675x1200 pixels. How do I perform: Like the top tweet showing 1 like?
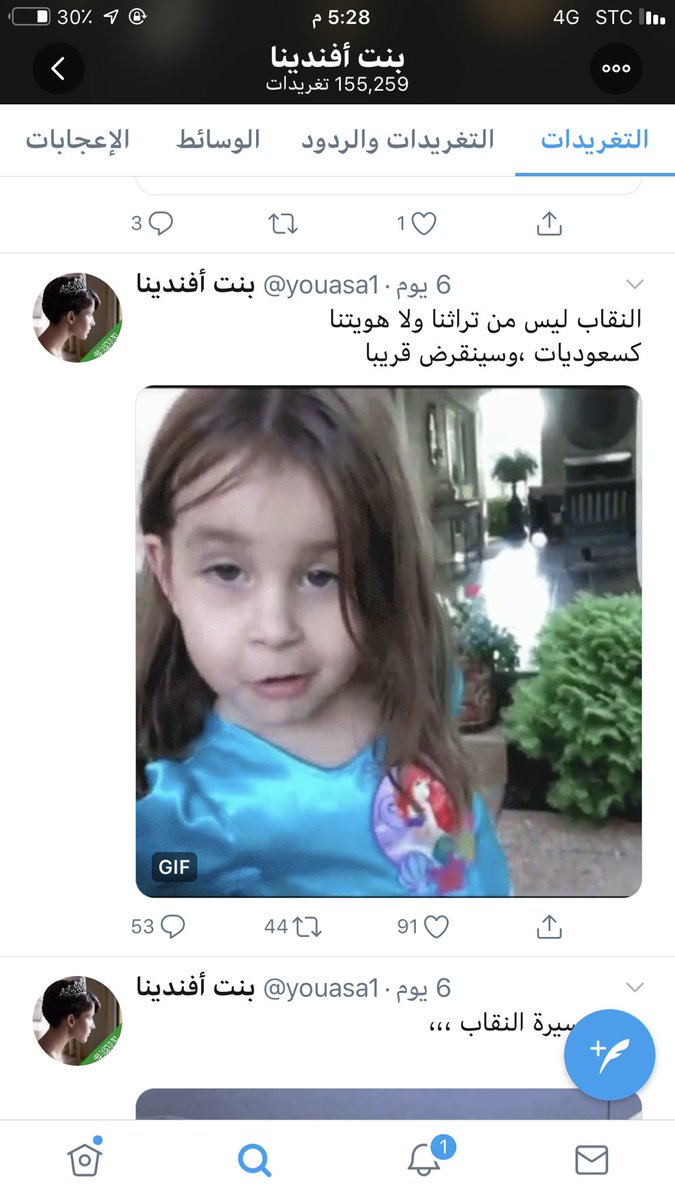pyautogui.click(x=416, y=224)
